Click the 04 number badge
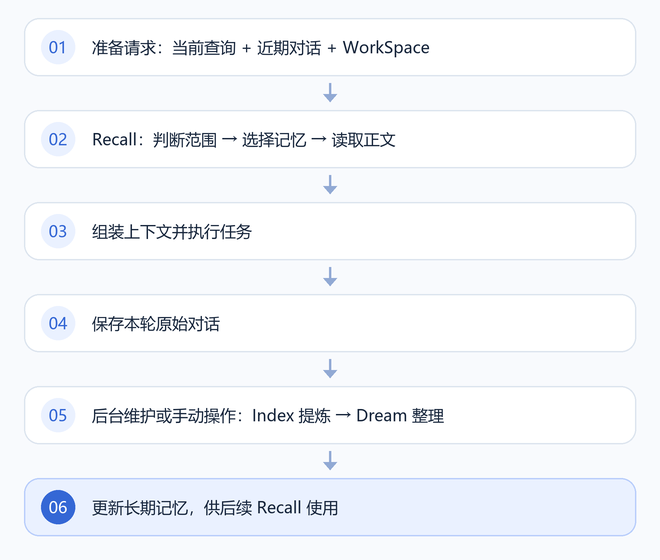The height and width of the screenshot is (560, 660). pyautogui.click(x=58, y=323)
